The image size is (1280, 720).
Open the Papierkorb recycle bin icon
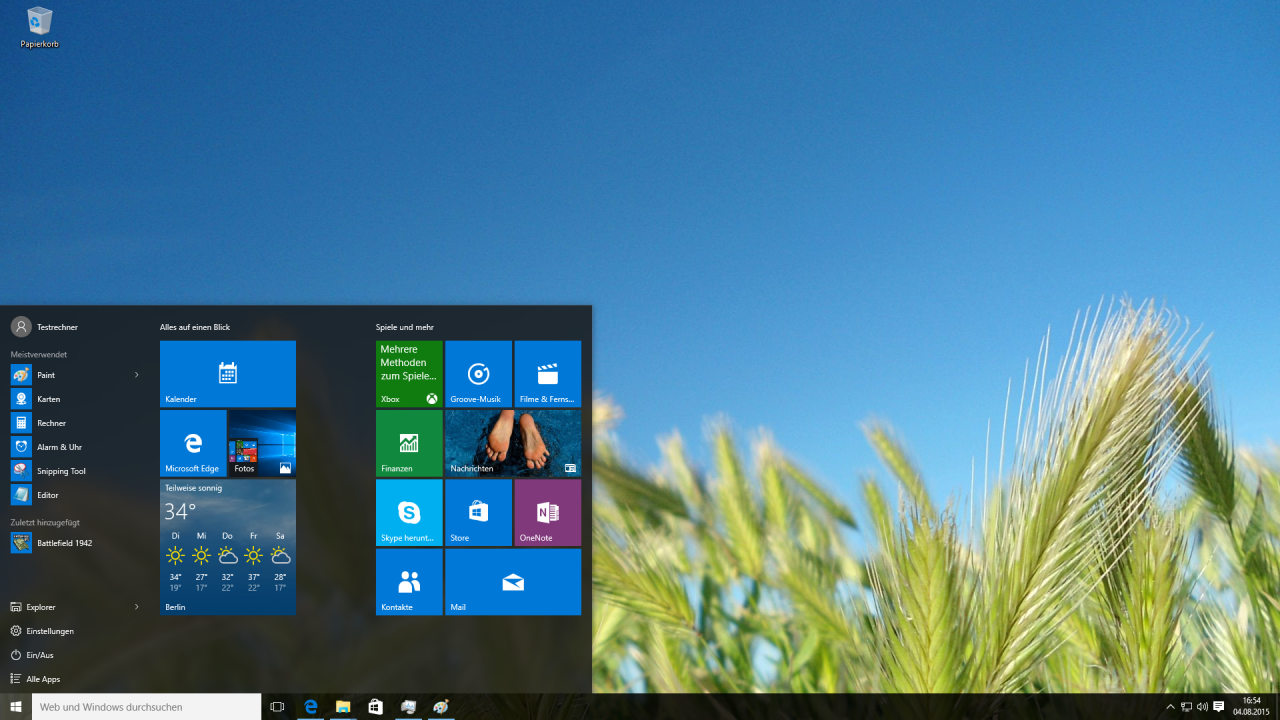pyautogui.click(x=40, y=27)
